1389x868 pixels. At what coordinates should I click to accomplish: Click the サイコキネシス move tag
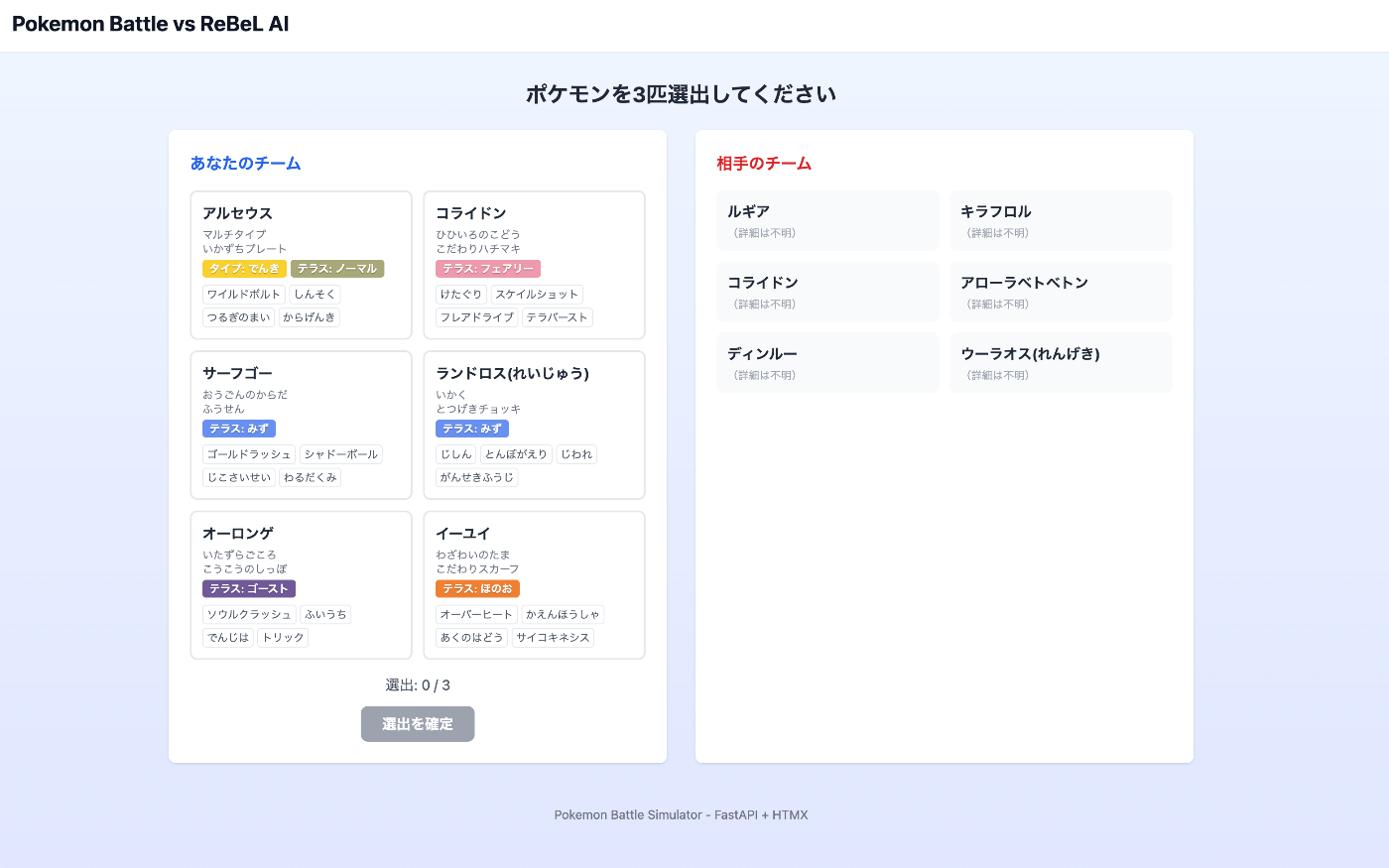[x=554, y=638]
